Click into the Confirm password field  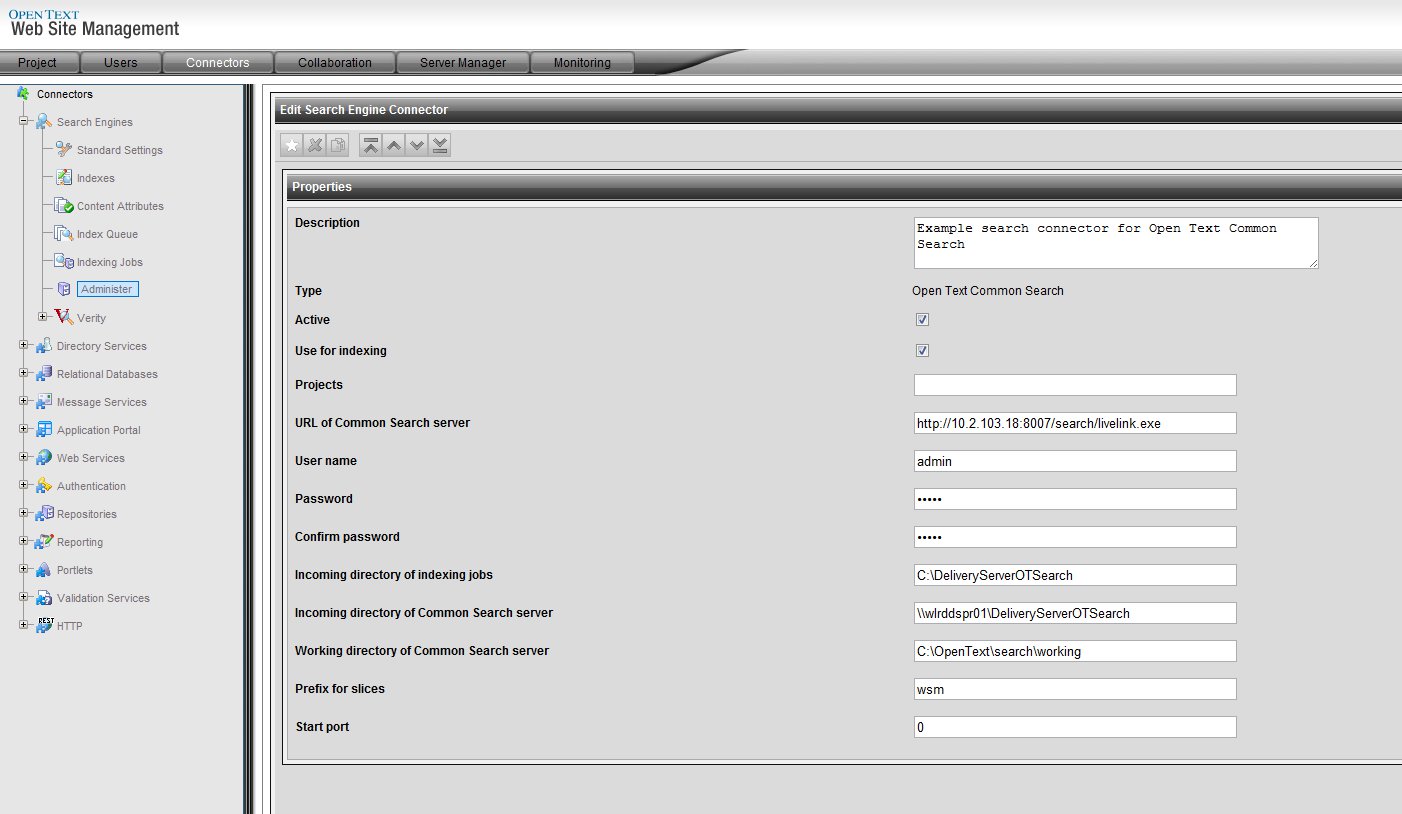1075,537
